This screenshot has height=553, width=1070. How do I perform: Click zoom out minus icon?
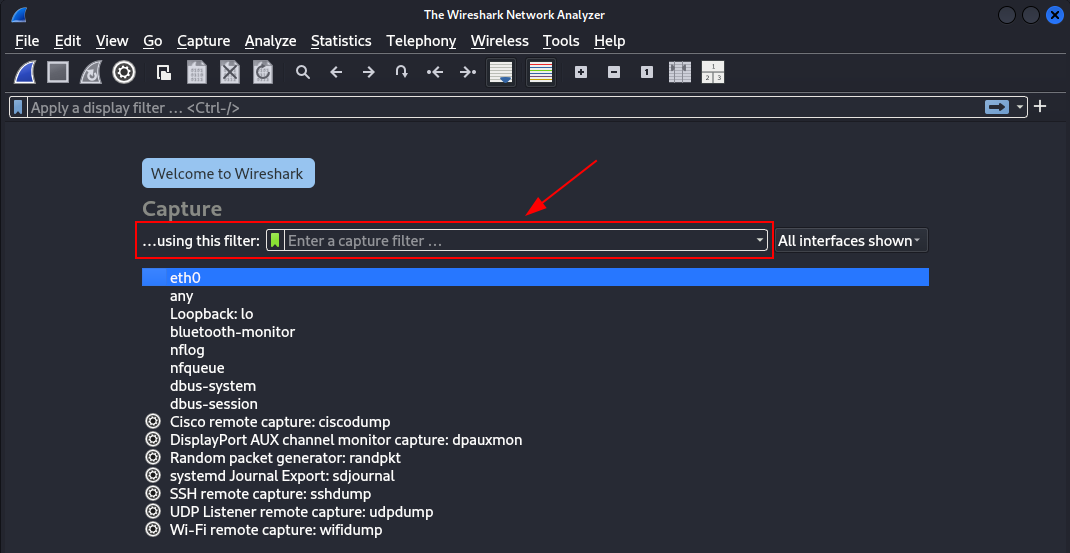tap(614, 72)
